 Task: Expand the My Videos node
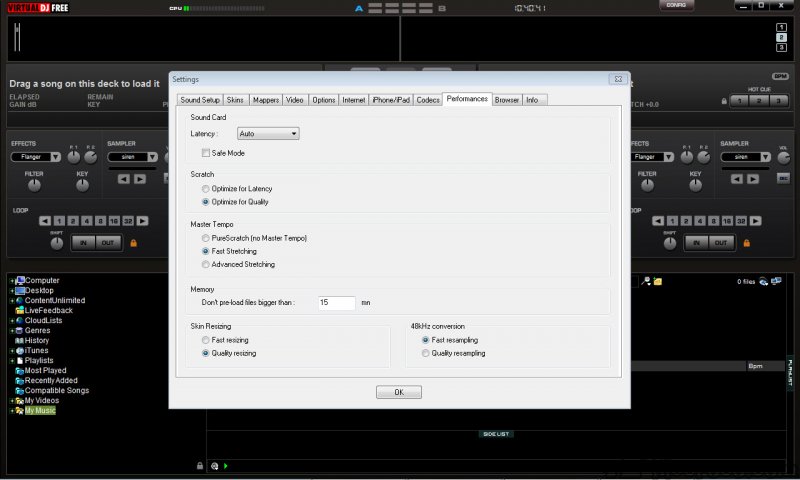[12, 401]
